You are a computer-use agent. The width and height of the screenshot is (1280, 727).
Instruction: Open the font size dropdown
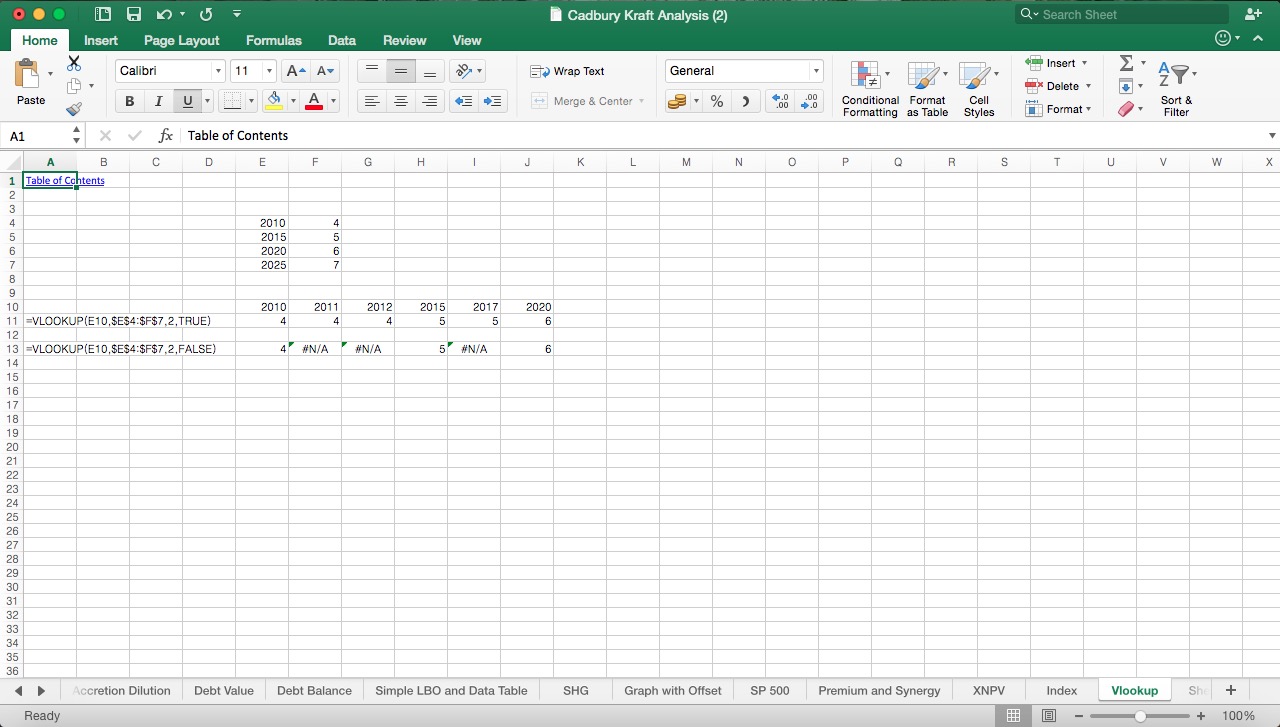[x=269, y=71]
